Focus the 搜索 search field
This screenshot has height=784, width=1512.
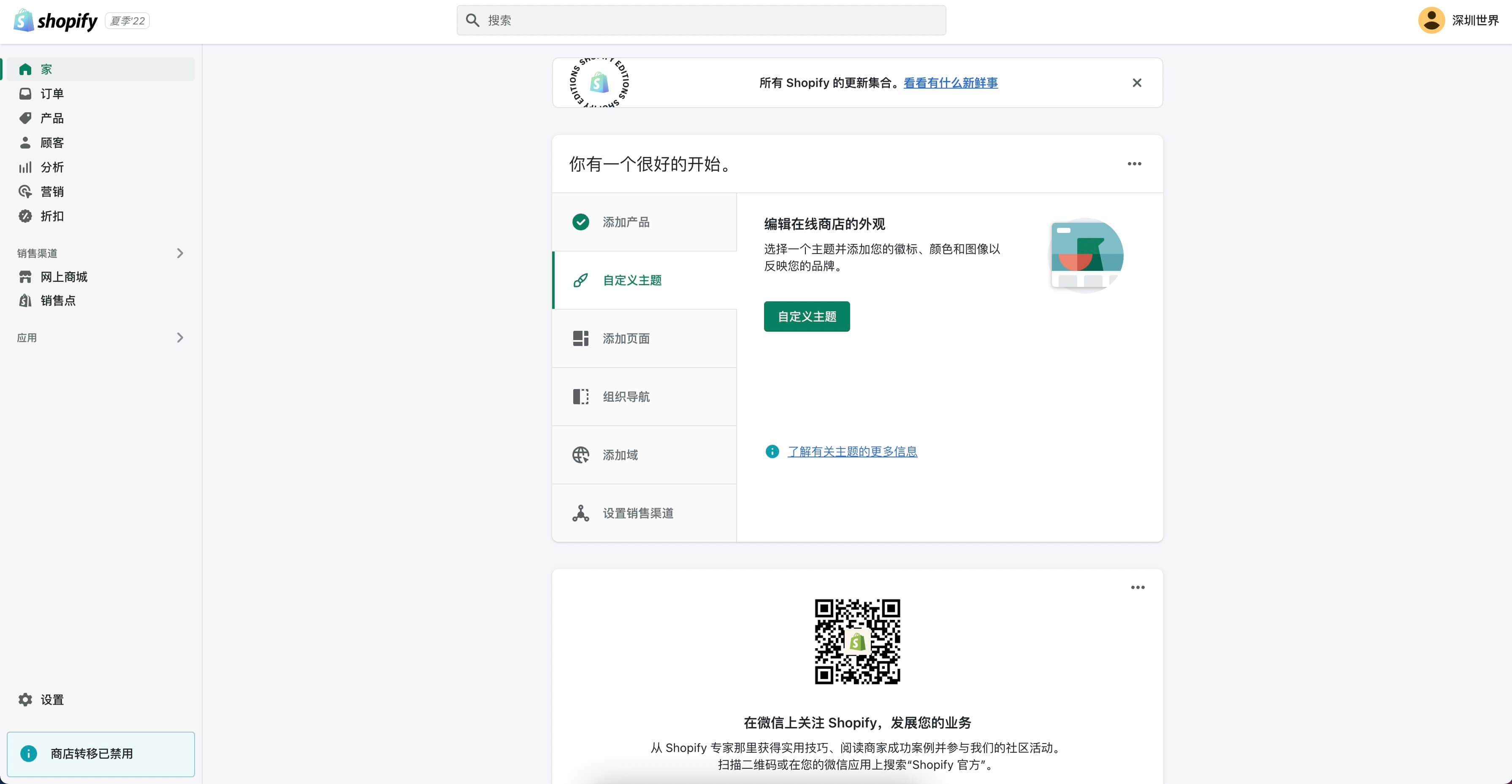click(701, 21)
